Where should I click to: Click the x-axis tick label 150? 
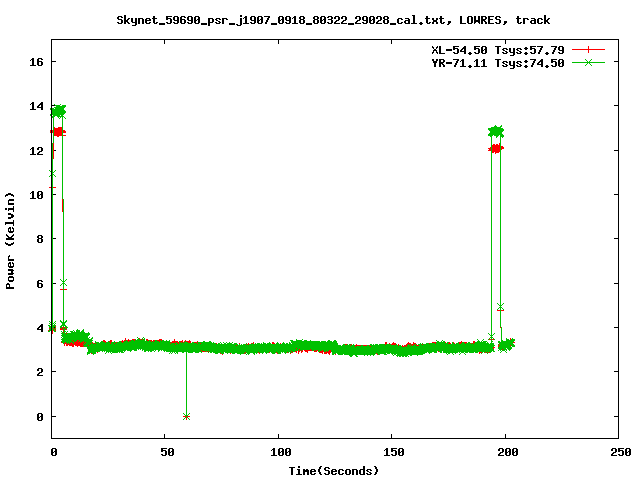click(x=394, y=452)
